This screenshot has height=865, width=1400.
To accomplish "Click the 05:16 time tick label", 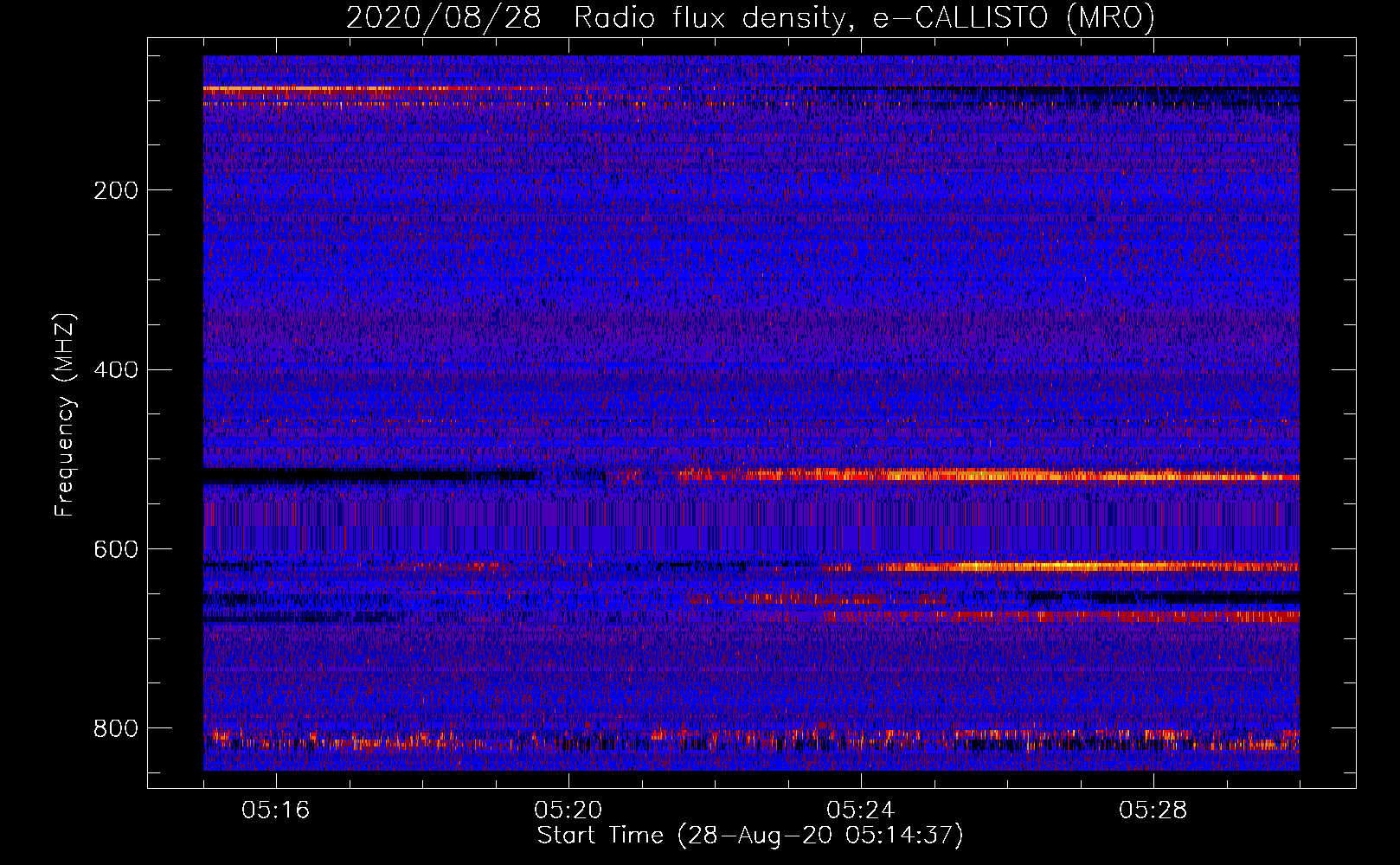I will click(x=276, y=811).
